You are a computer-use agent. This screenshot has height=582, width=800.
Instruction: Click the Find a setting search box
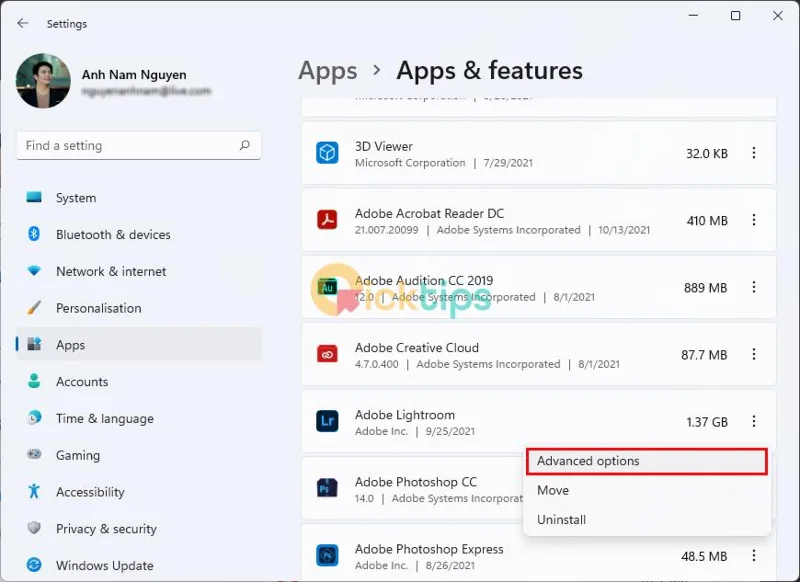(139, 145)
